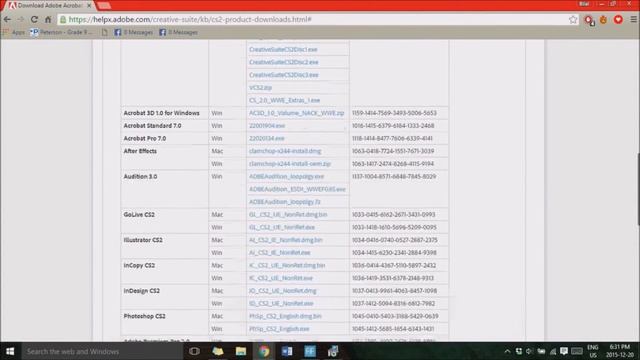Download Acrobat Standard 7.0 file 22001904.exe
The height and width of the screenshot is (360, 640).
click(267, 126)
